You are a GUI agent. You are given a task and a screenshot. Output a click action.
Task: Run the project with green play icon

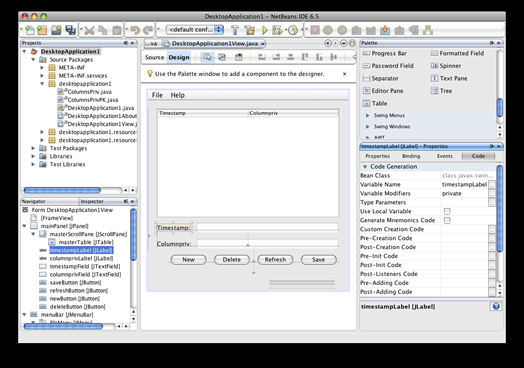coord(265,30)
